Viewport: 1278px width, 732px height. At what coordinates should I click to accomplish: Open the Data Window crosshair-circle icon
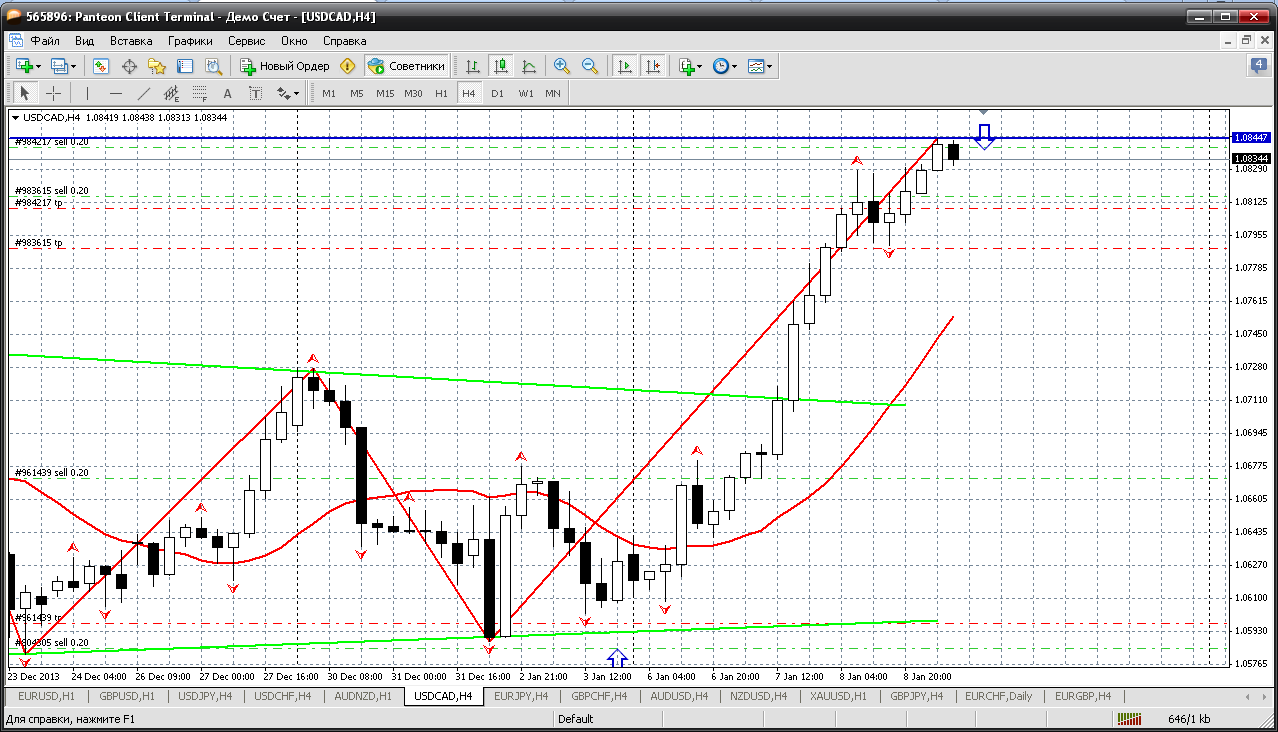click(129, 66)
